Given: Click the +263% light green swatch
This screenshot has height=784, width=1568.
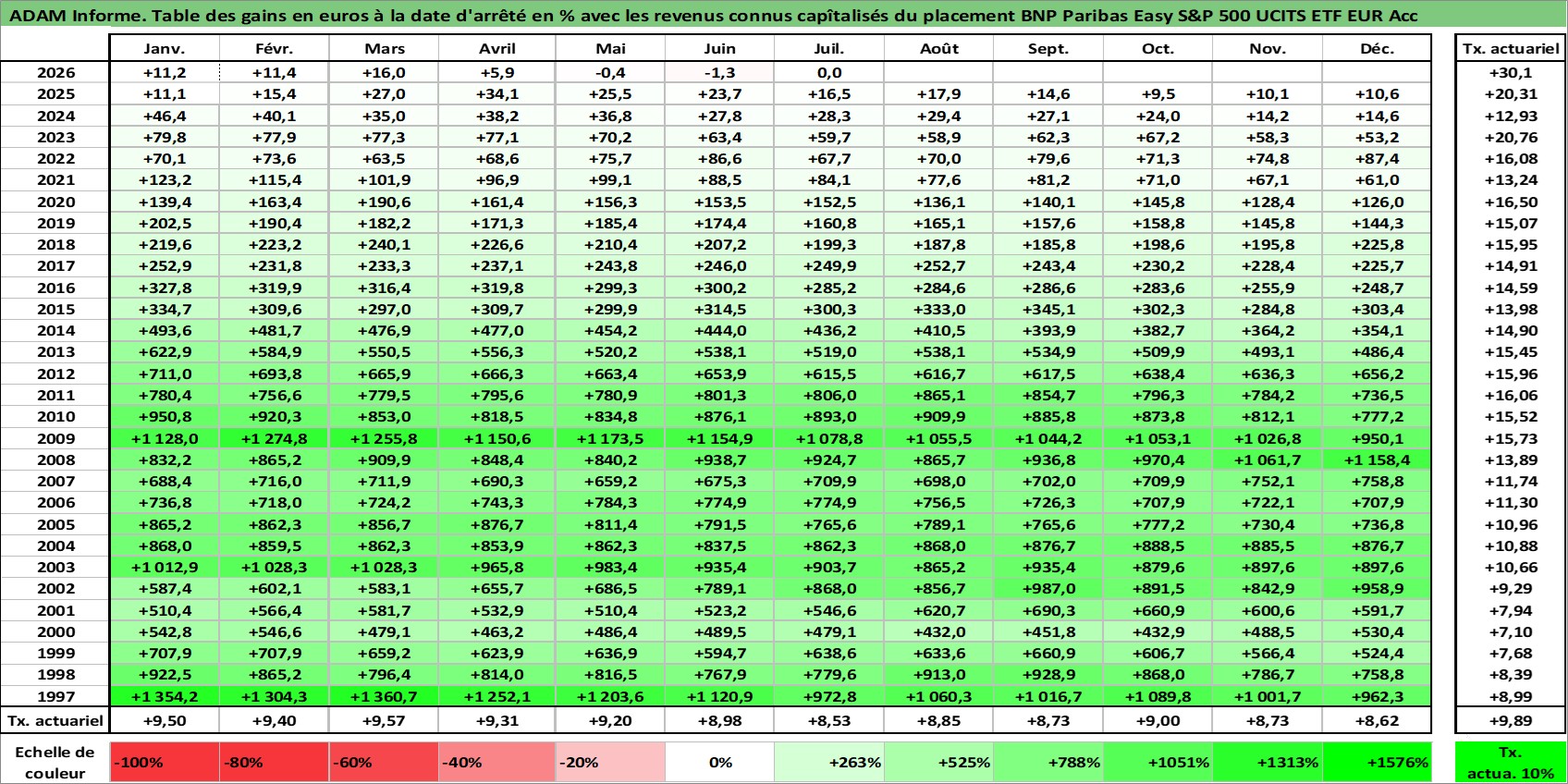Looking at the screenshot, I should 829,762.
